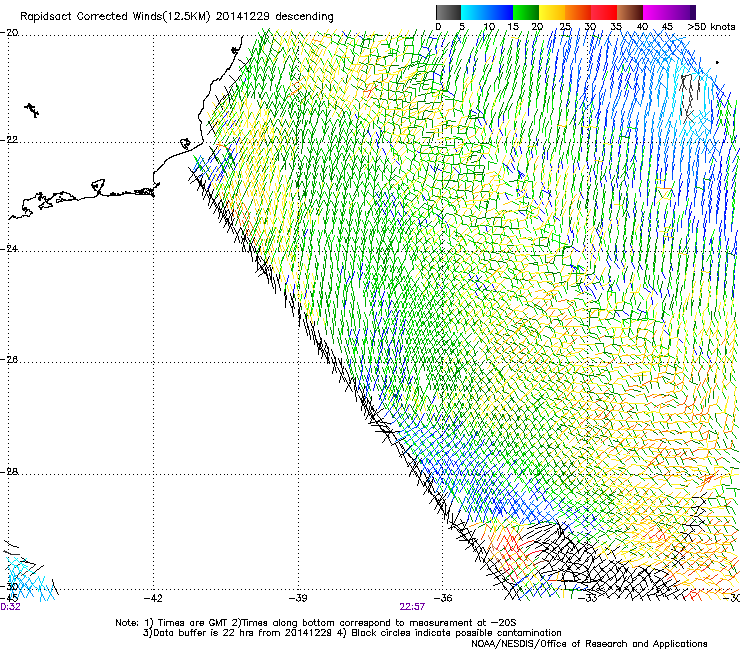Click the green 15-20 knots legend segment

pos(526,12)
